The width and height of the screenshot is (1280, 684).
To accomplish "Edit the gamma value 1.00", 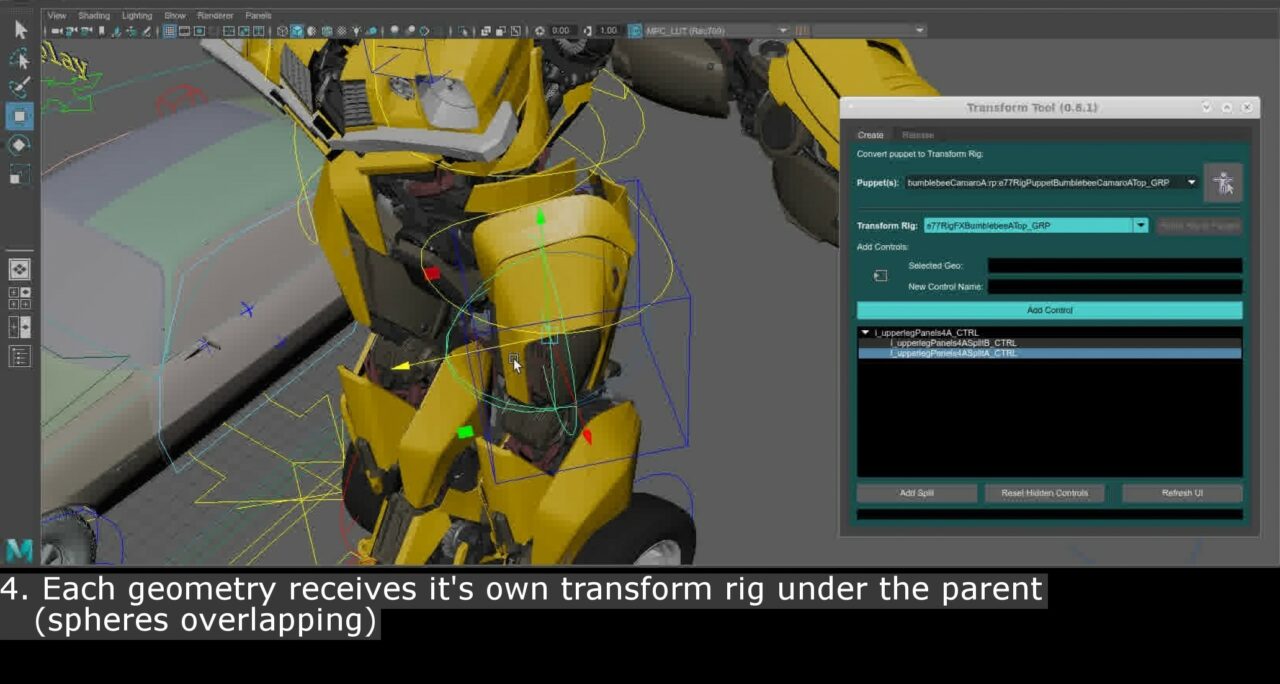I will point(609,31).
